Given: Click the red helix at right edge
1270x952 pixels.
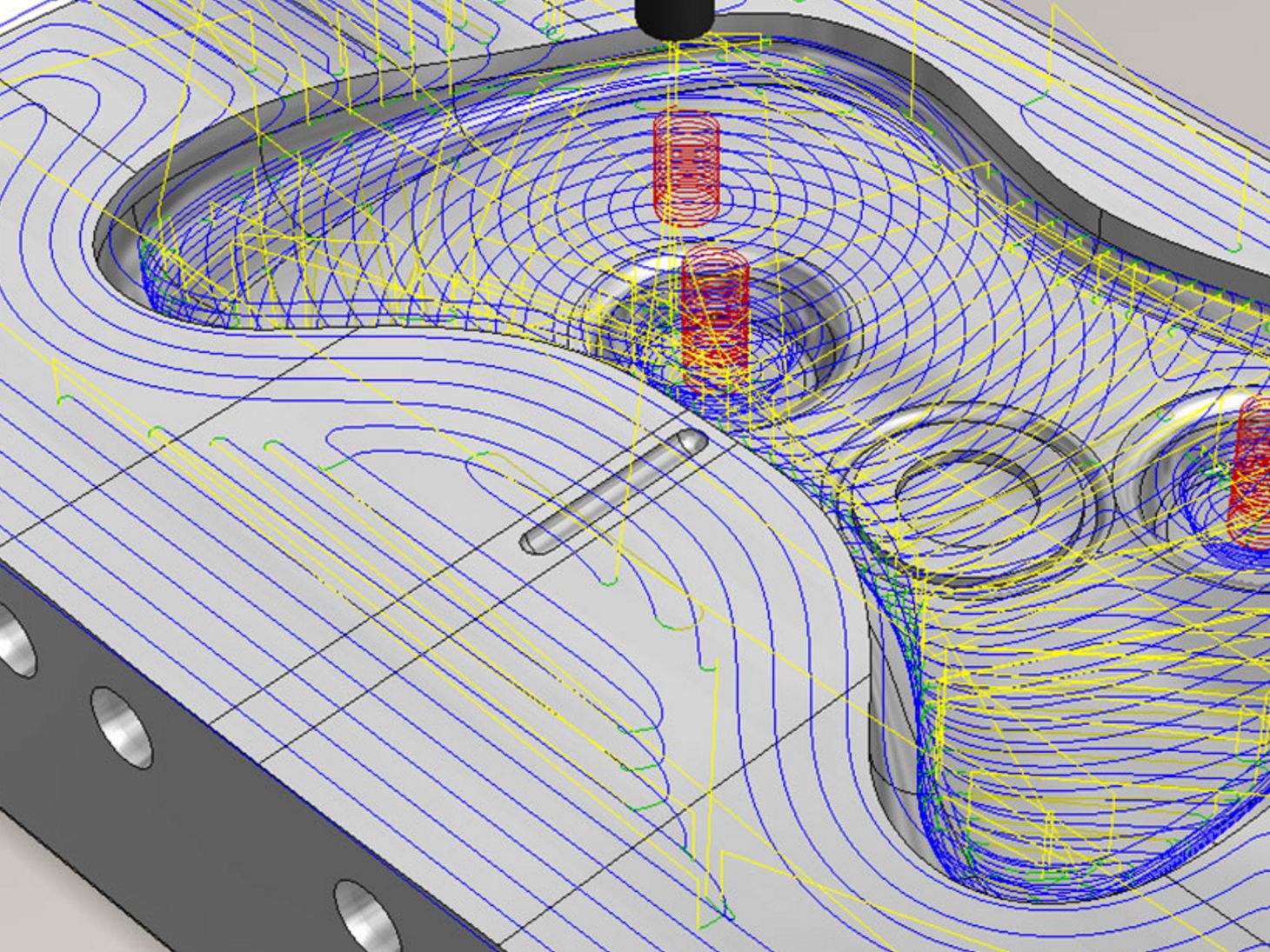Looking at the screenshot, I should [1251, 469].
